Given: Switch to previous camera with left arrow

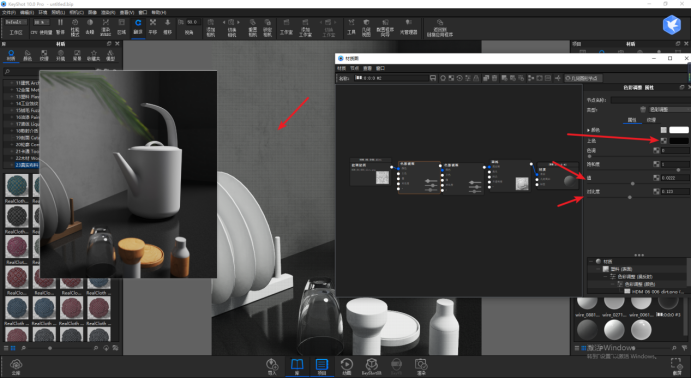Looking at the screenshot, I should tap(224, 22).
